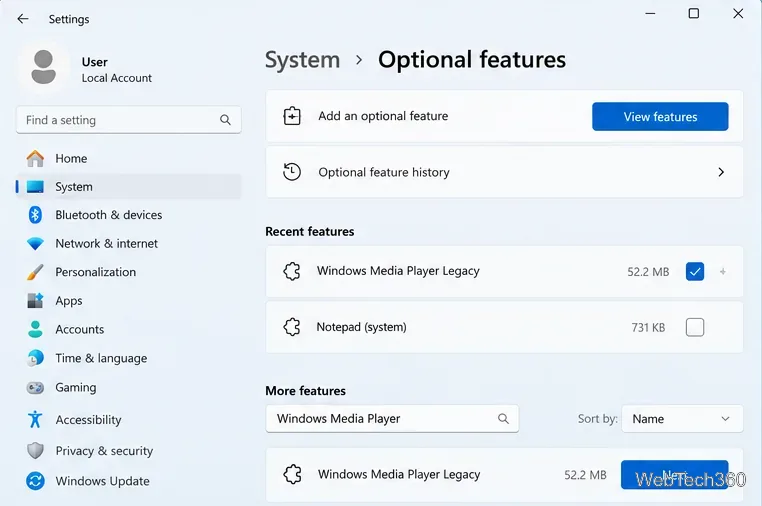Minimize the Settings window
762x506 pixels.
coord(650,14)
